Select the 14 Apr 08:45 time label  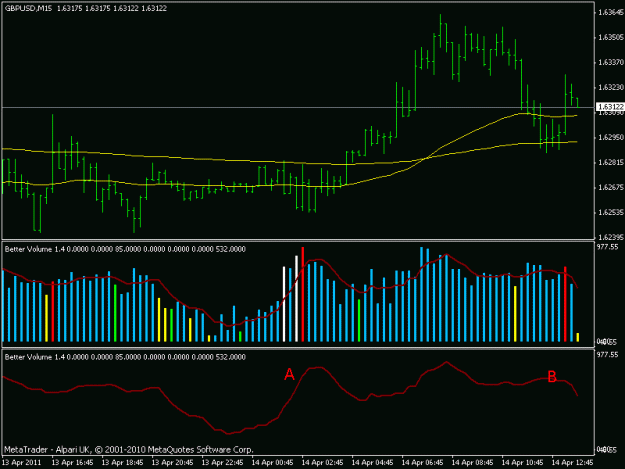tap(473, 463)
